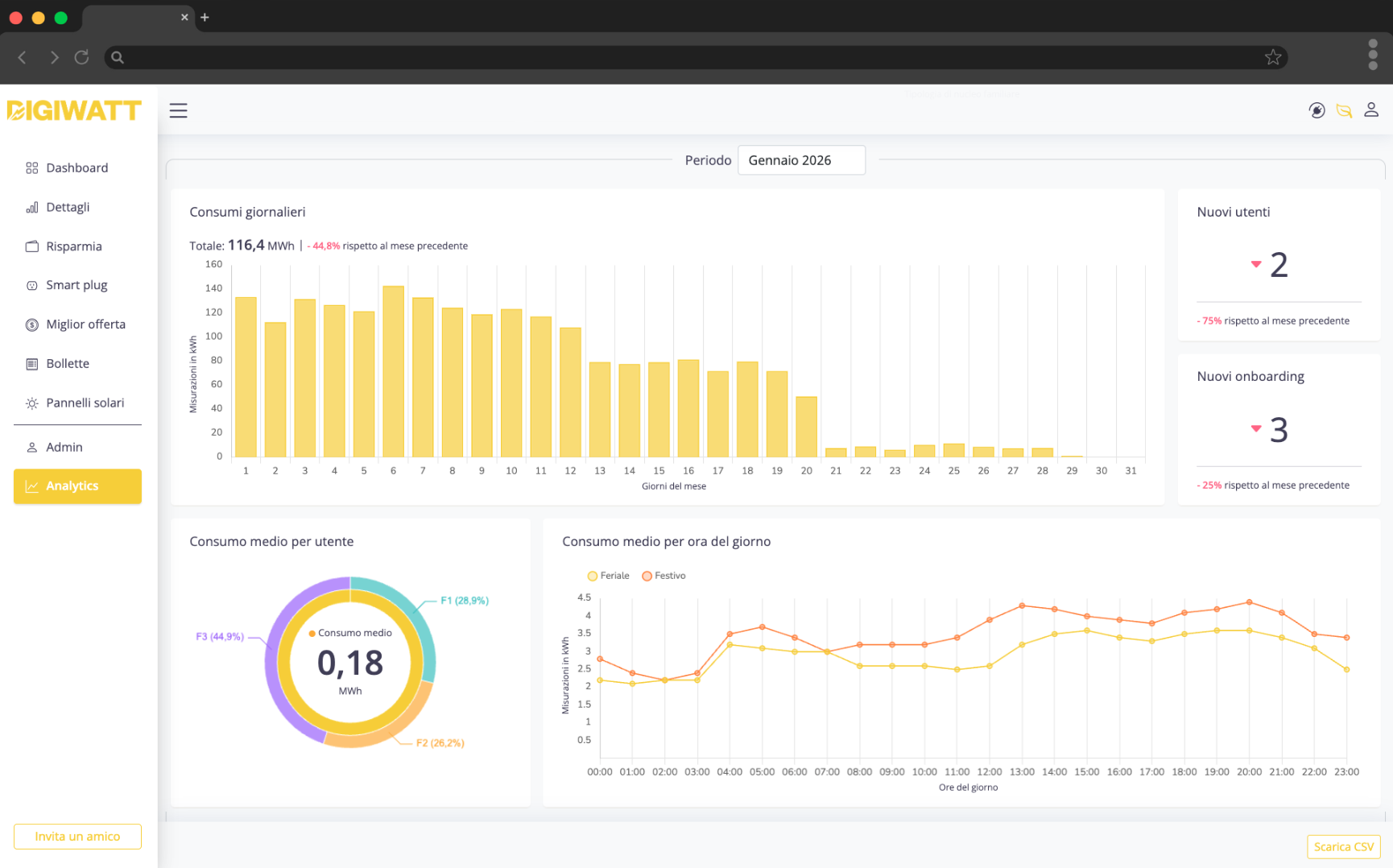This screenshot has height=868, width=1393.
Task: Download data with Scarica CSV
Action: point(1343,846)
